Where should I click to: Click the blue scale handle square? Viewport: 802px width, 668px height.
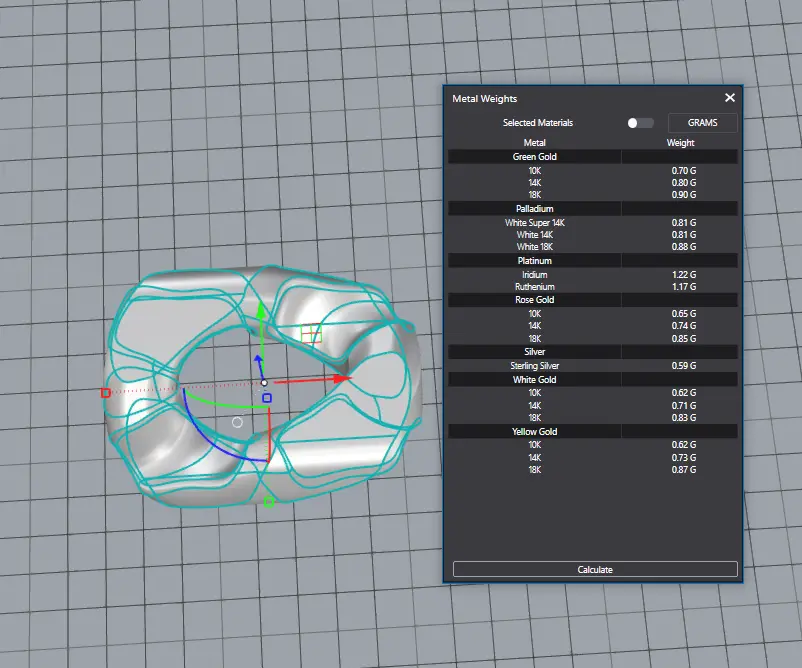pos(267,398)
